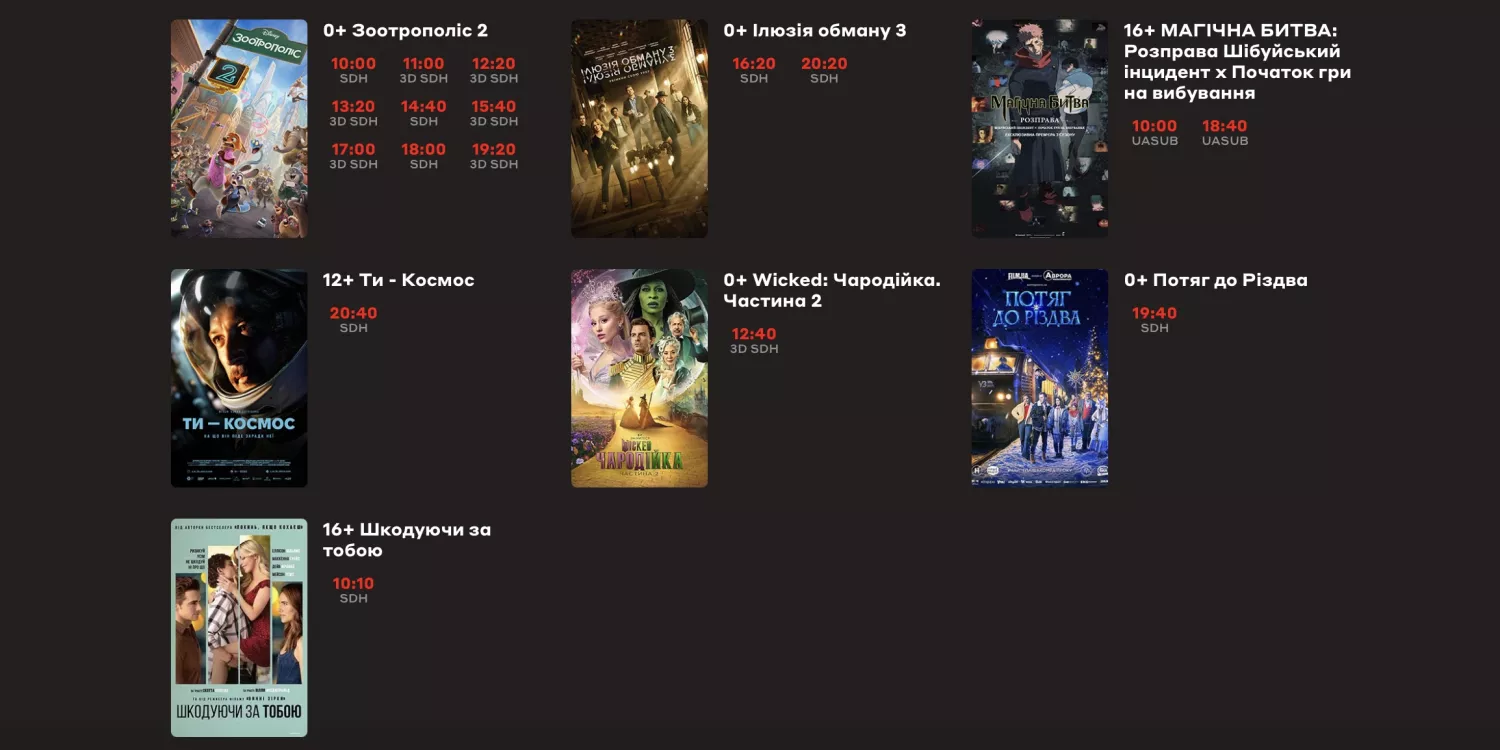
Task: Pick the 16:20 showtime for Ілюзія обману 3
Action: tap(754, 63)
